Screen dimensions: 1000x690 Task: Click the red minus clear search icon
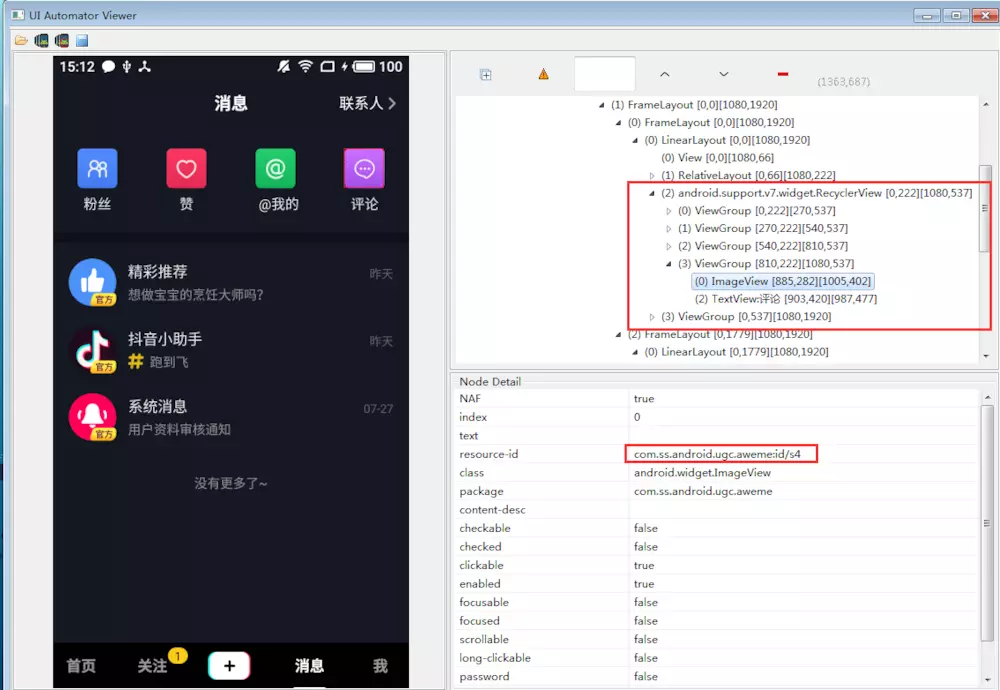click(x=783, y=75)
